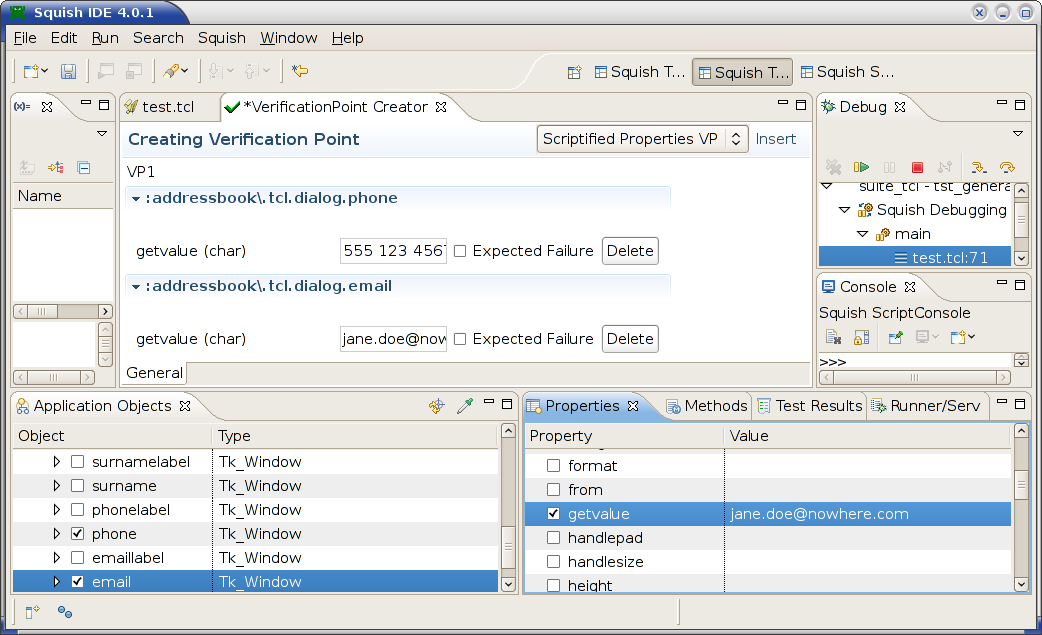Click the Collapse All icon in variables panel

click(x=84, y=168)
